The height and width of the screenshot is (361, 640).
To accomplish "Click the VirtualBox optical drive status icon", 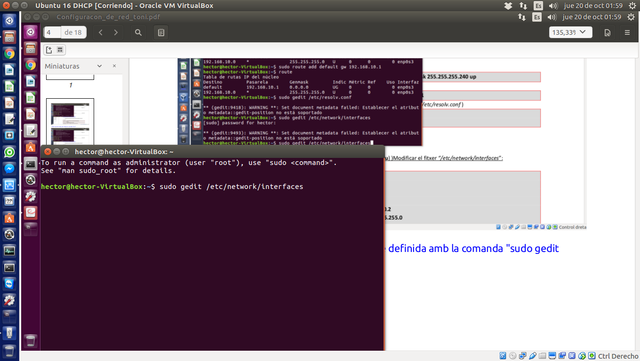I will pyautogui.click(x=513, y=356).
